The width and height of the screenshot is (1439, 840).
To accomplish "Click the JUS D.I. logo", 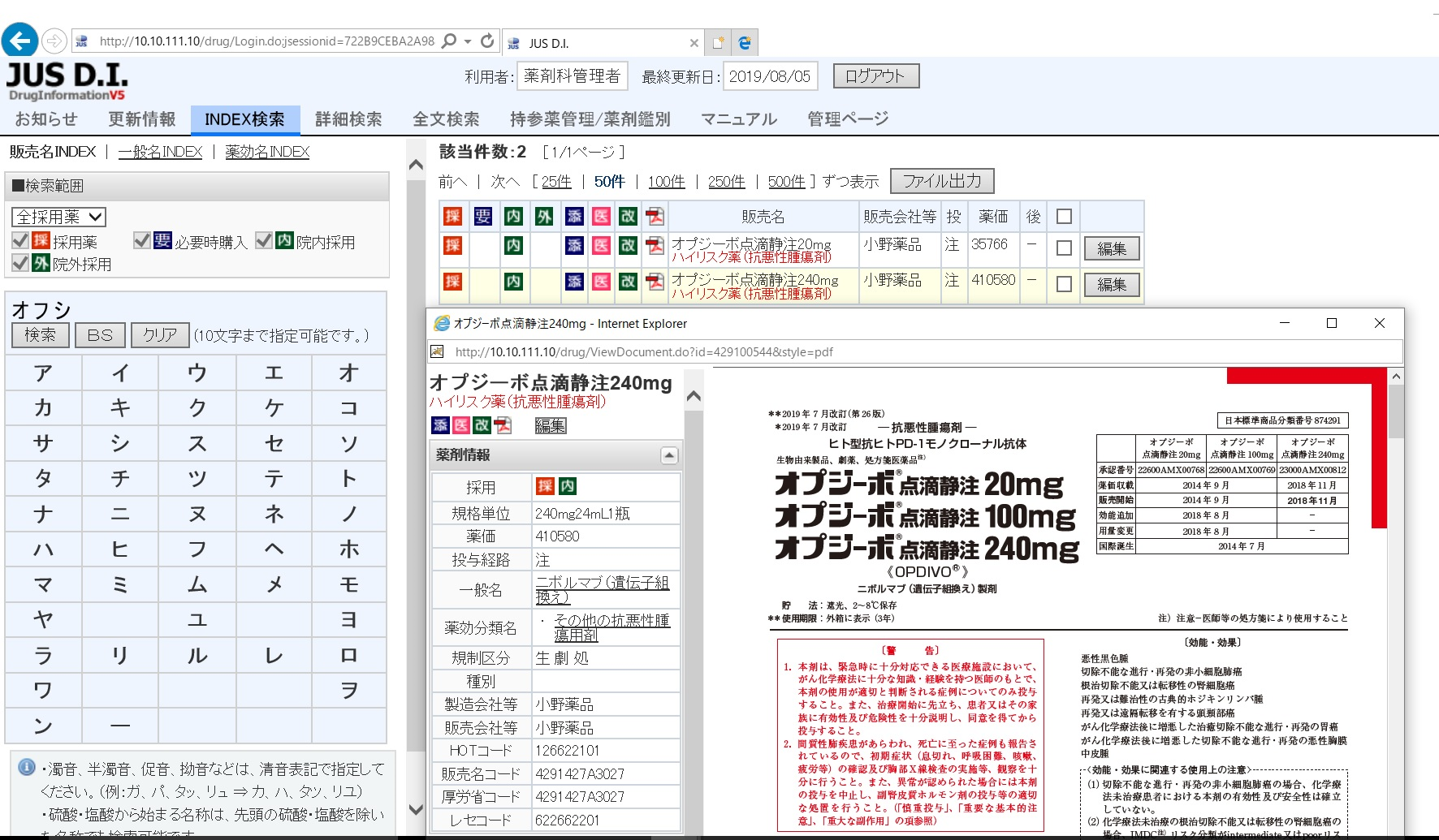I will [x=67, y=82].
